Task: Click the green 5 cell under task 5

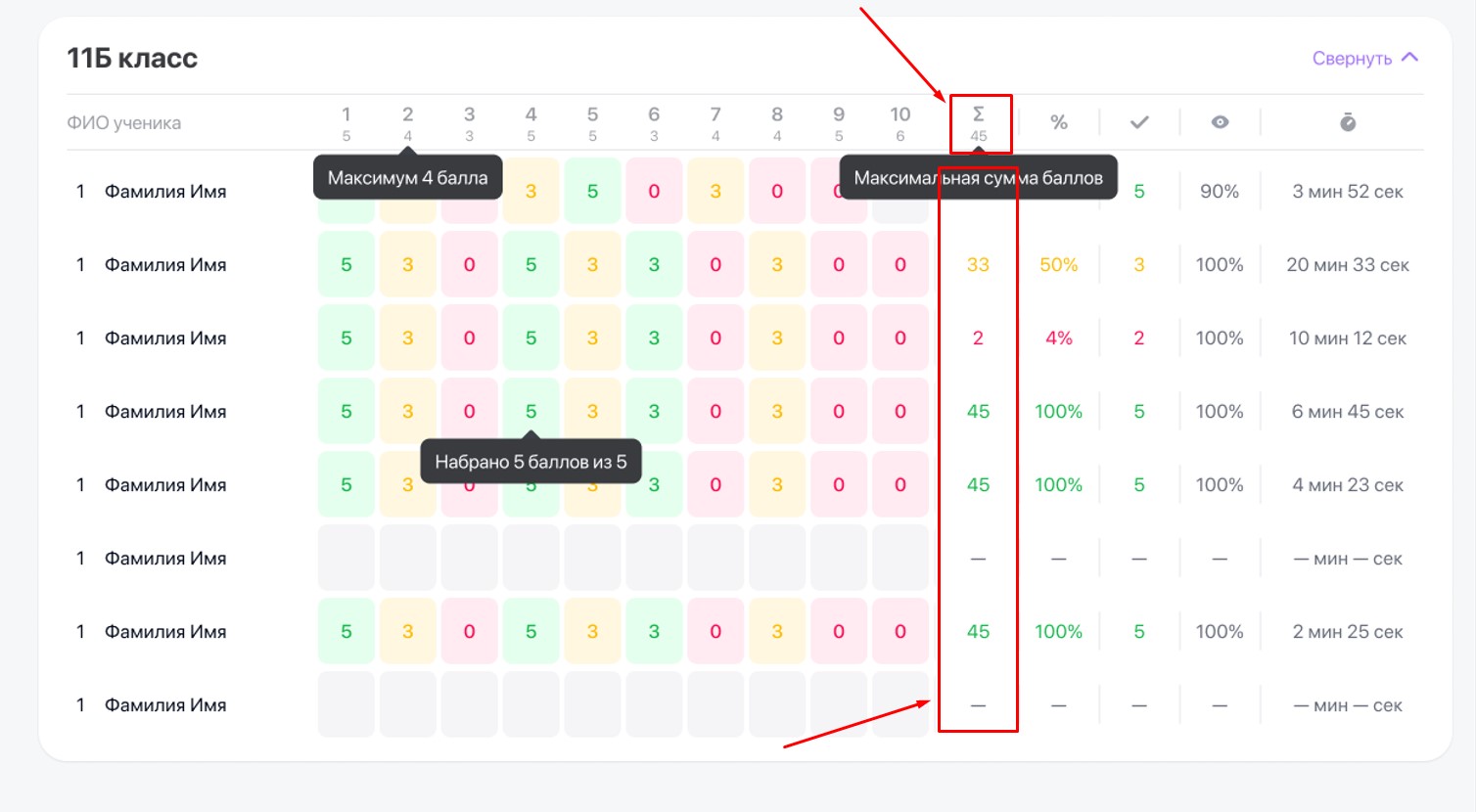Action: (592, 192)
